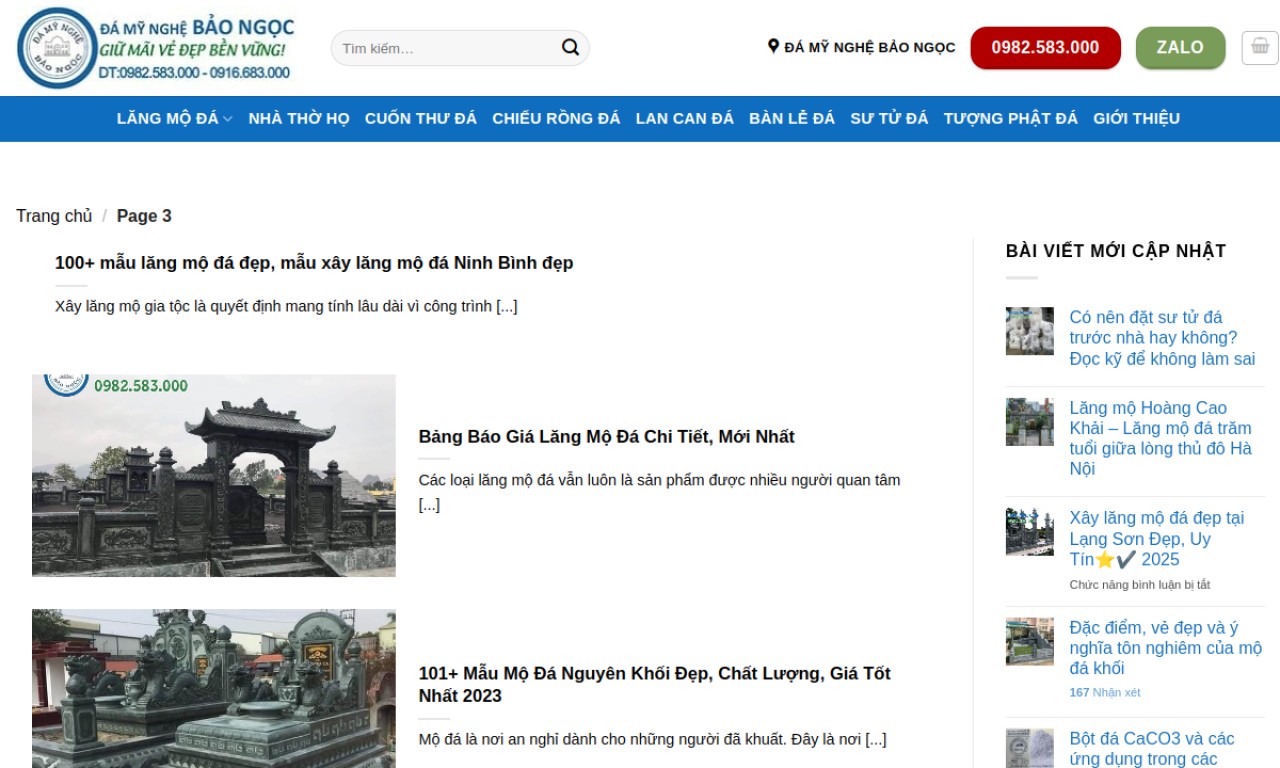Click excerpt starting Các loại lăng mộ đá
Image resolution: width=1280 pixels, height=768 pixels.
tap(660, 492)
